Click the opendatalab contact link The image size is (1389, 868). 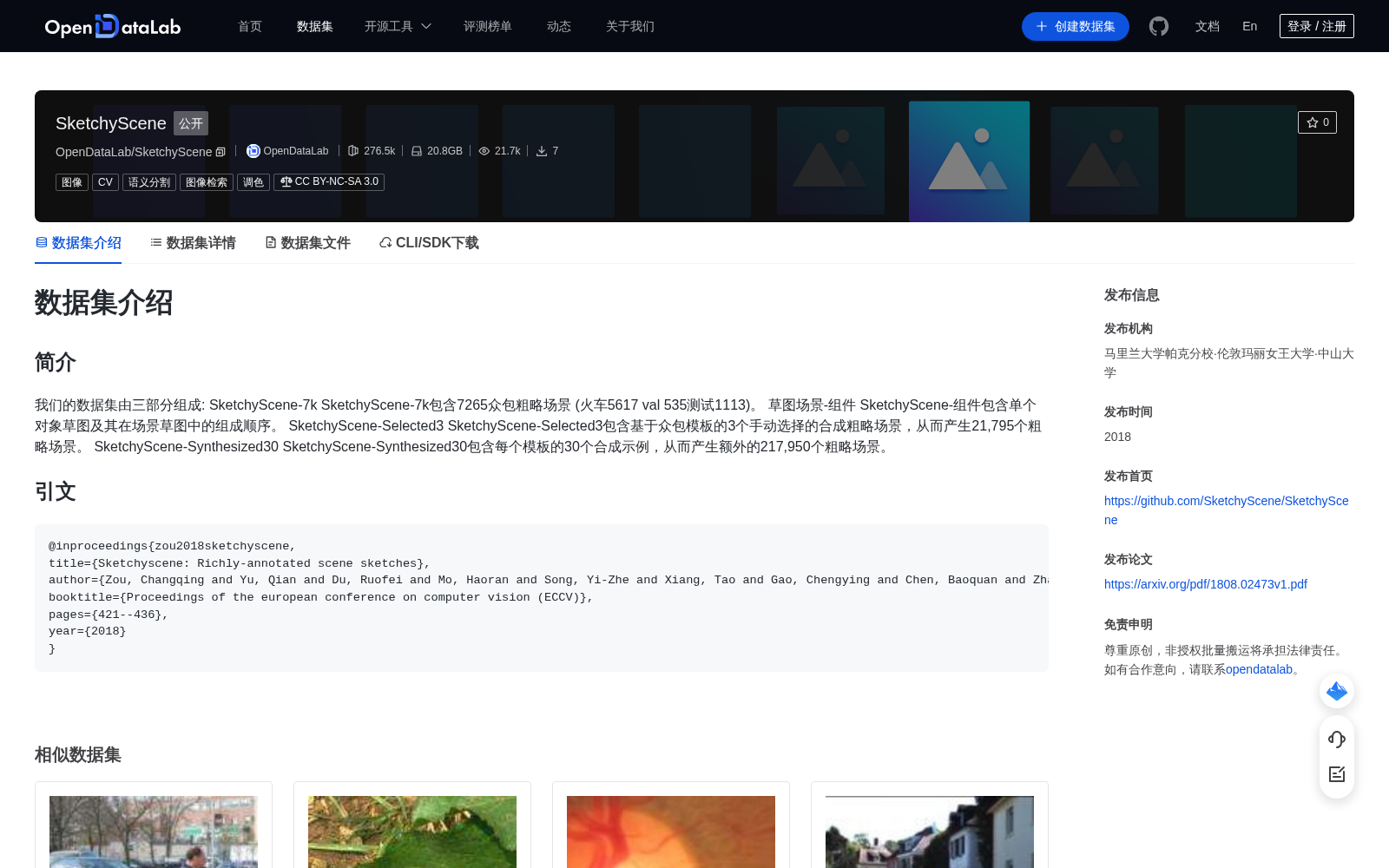point(1259,669)
